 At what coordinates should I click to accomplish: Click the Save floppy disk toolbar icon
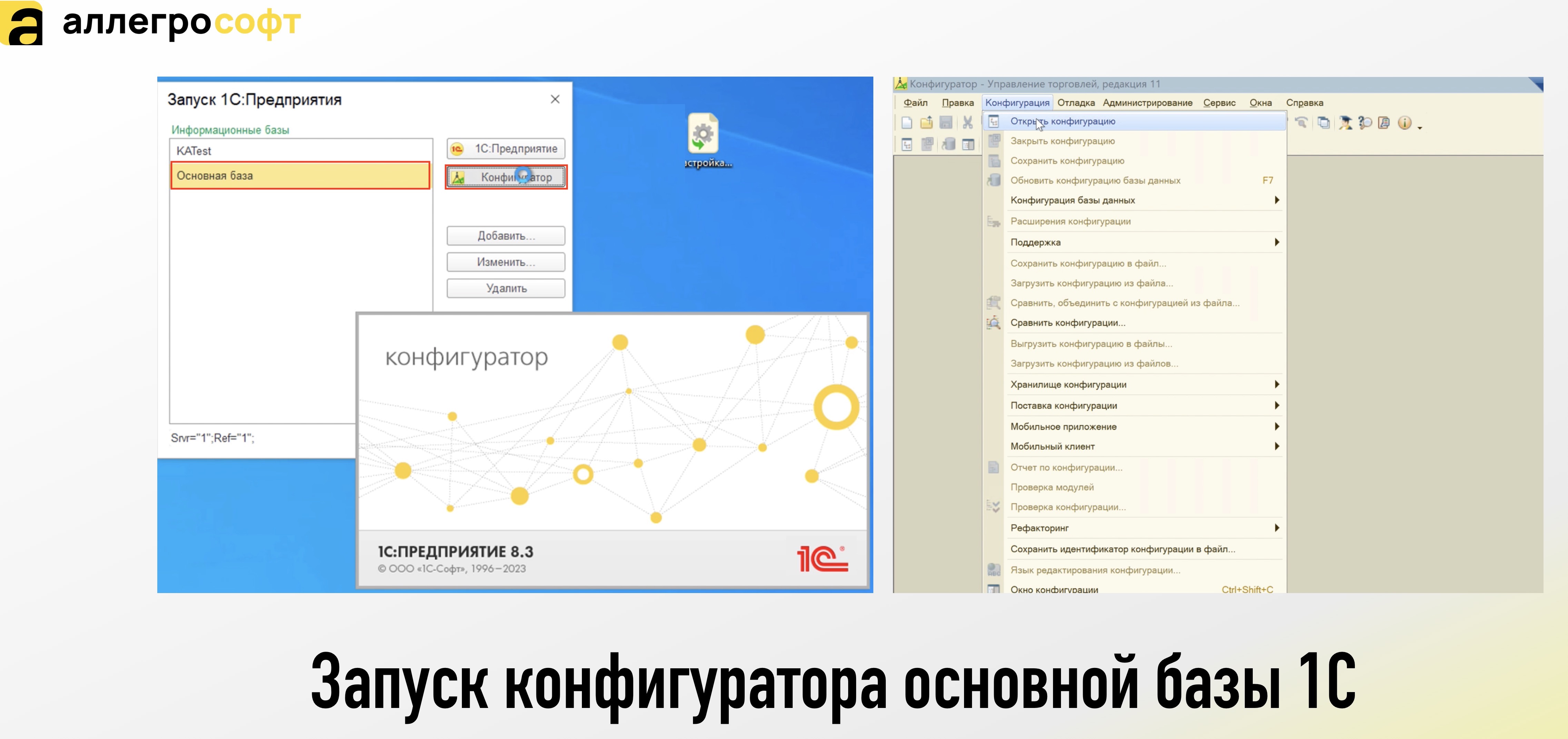tap(946, 123)
